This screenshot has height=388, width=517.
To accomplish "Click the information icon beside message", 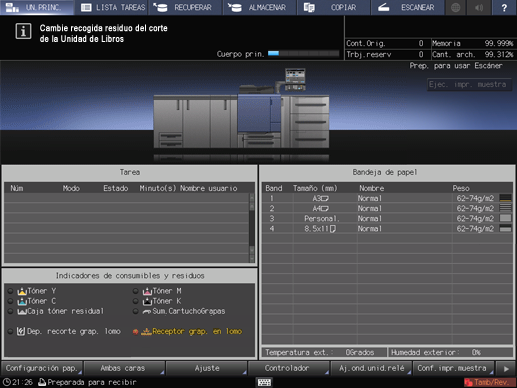I will [x=23, y=31].
